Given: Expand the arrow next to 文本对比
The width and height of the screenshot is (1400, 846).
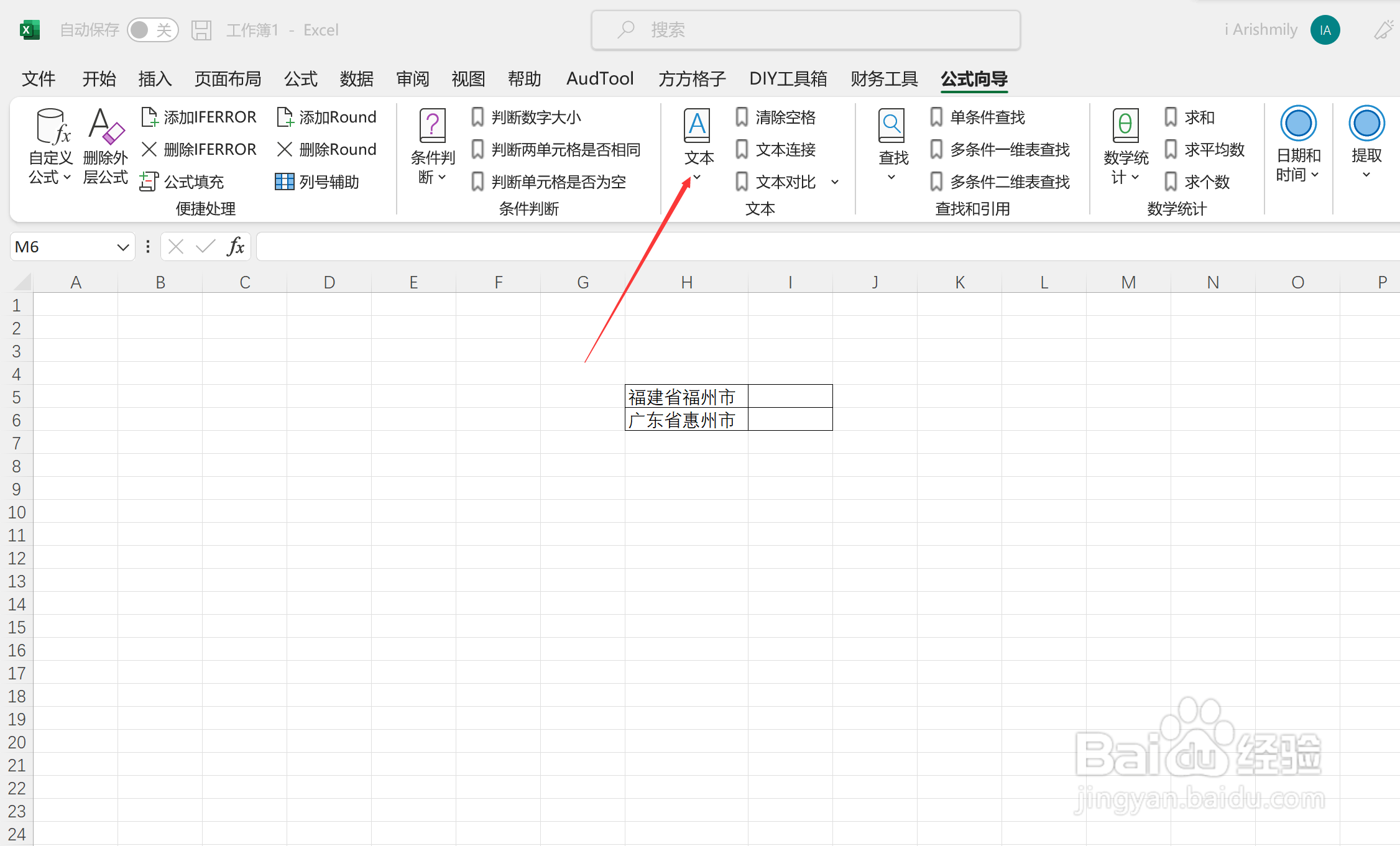Looking at the screenshot, I should pos(835,182).
